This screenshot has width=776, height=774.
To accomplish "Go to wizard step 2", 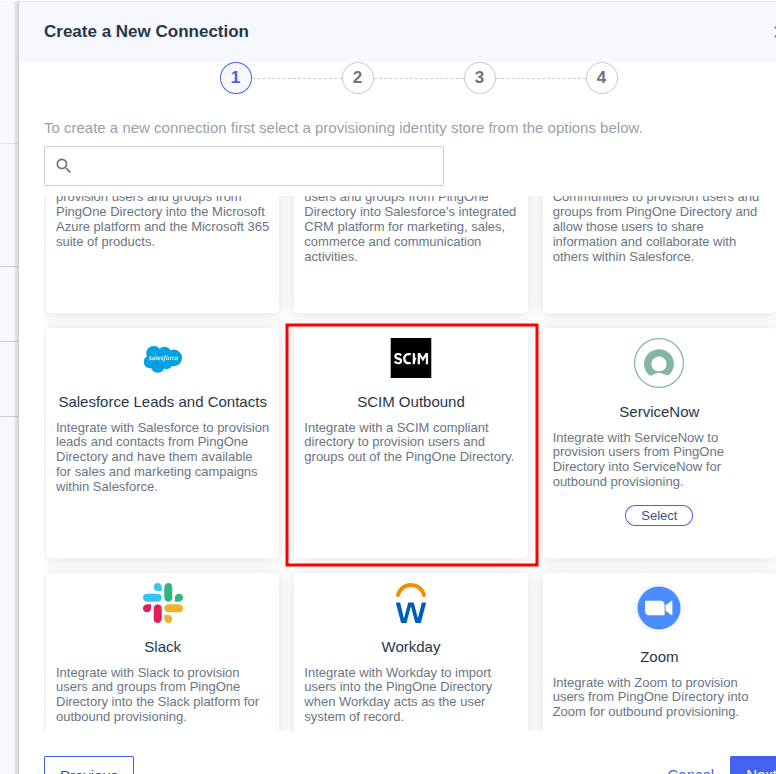I will [357, 78].
